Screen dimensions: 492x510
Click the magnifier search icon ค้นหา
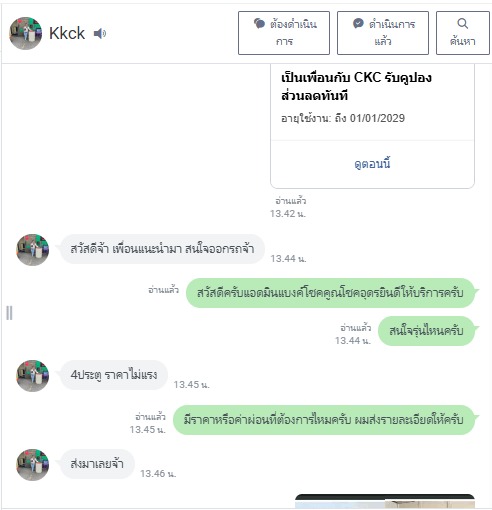(462, 24)
